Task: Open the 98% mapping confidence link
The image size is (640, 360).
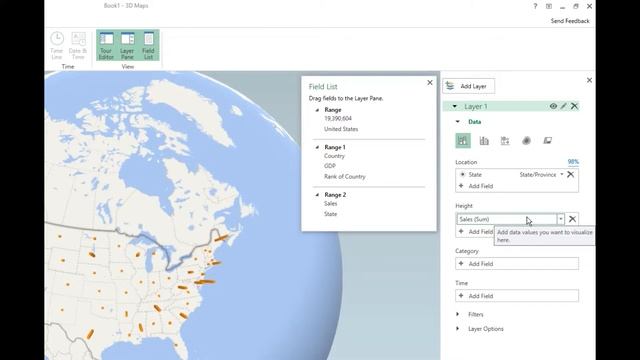Action: (573, 162)
